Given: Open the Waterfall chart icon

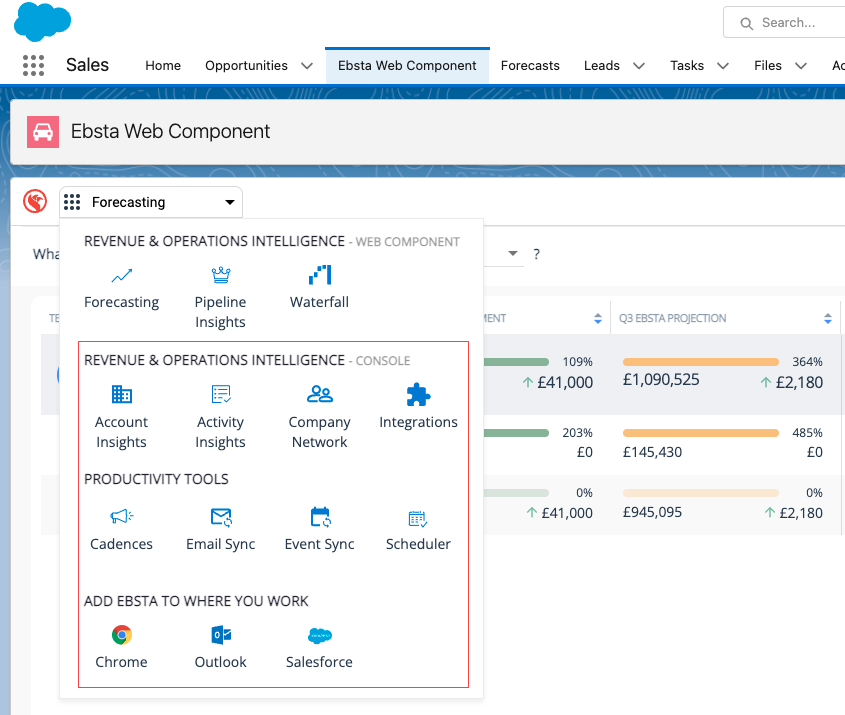Looking at the screenshot, I should 319,276.
